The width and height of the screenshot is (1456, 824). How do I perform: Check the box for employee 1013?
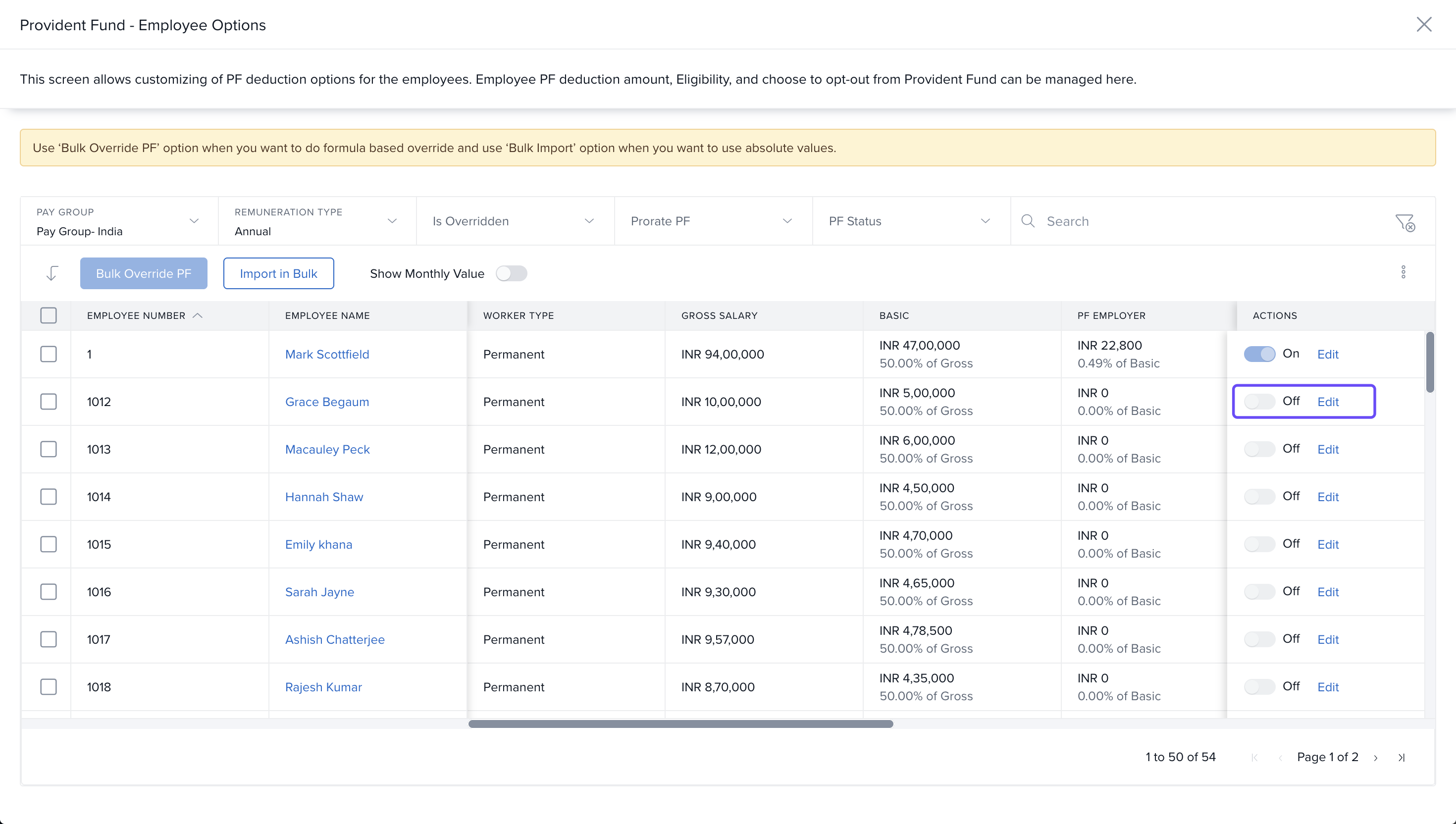click(x=49, y=449)
